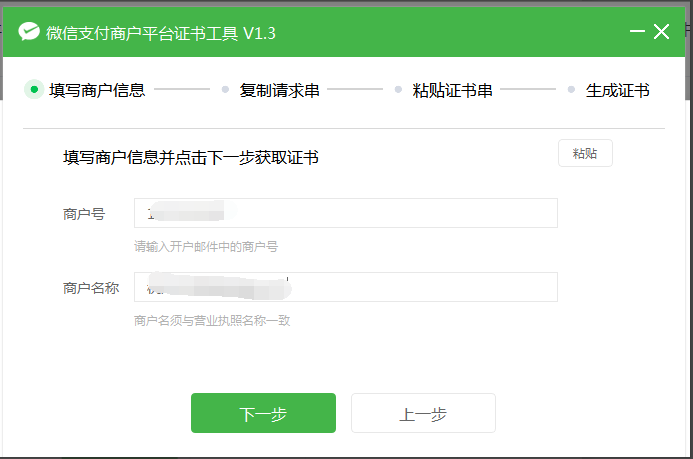This screenshot has height=459, width=693.
Task: Click the heading 填写商户信息并点击下一步获取证书
Action: [x=190, y=158]
